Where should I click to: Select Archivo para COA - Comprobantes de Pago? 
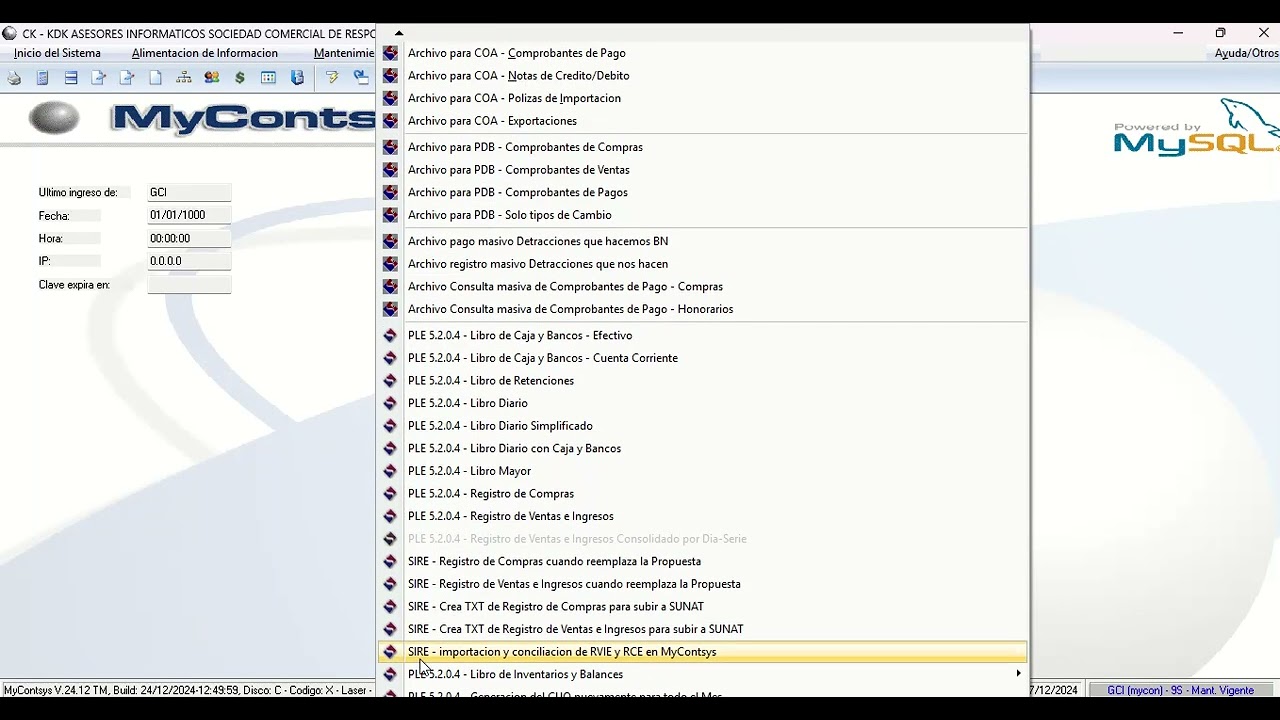pyautogui.click(x=703, y=53)
